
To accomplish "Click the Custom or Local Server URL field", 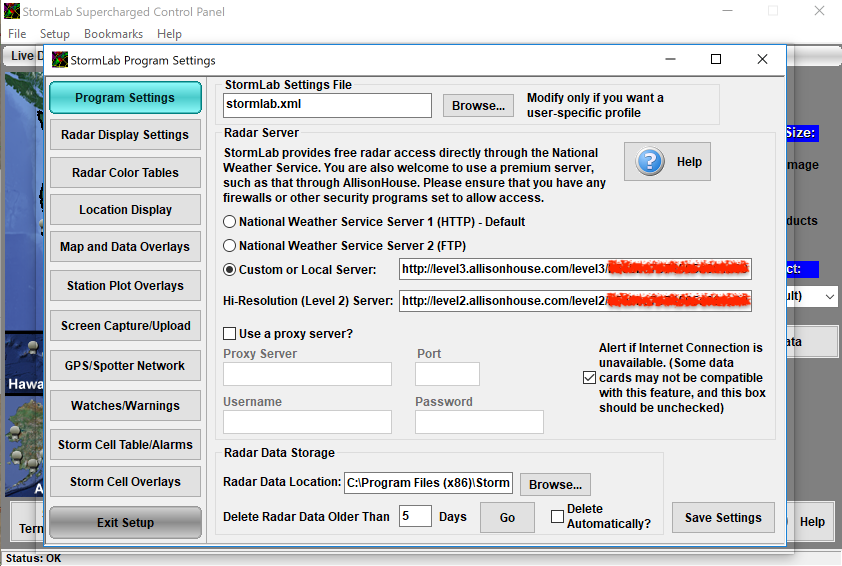I will [575, 269].
